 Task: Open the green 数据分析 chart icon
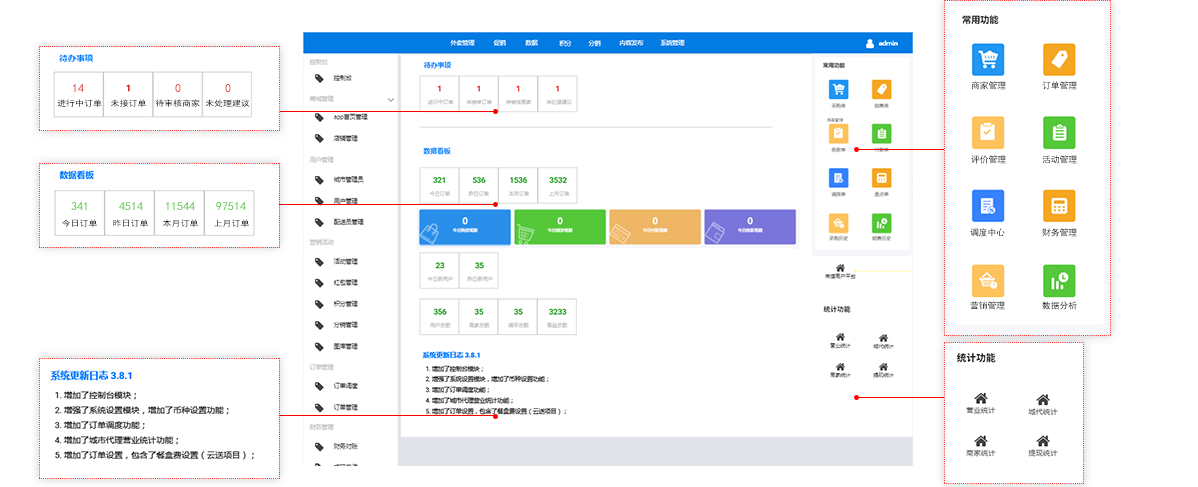click(1059, 280)
